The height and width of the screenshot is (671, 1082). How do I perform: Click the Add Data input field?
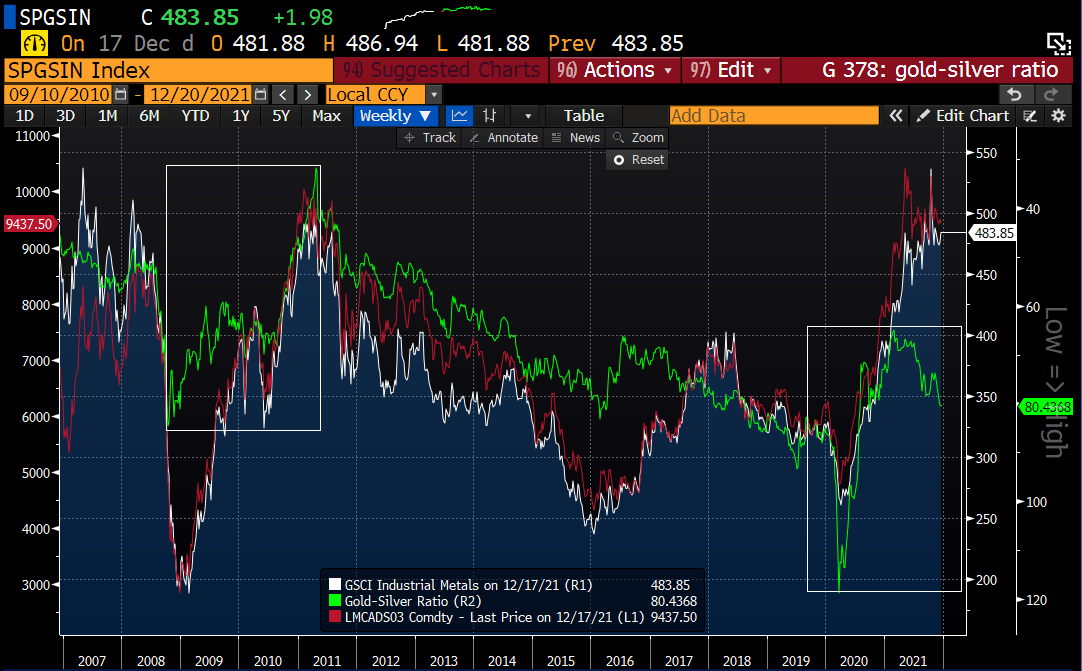click(774, 116)
